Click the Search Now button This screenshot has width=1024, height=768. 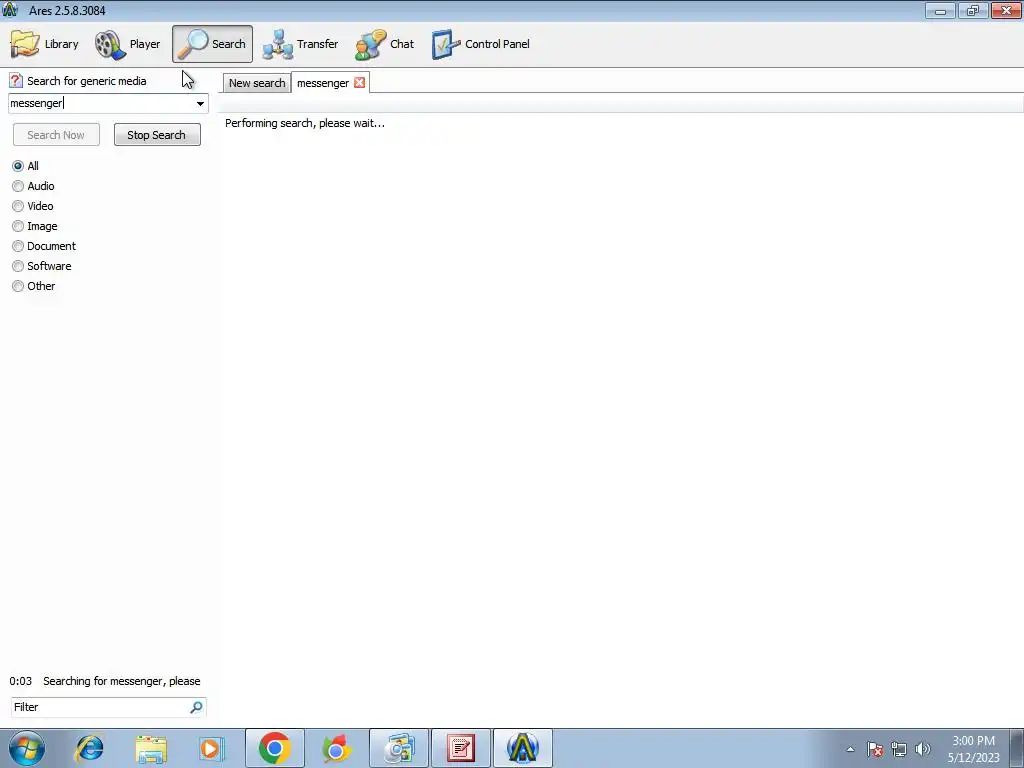point(56,135)
